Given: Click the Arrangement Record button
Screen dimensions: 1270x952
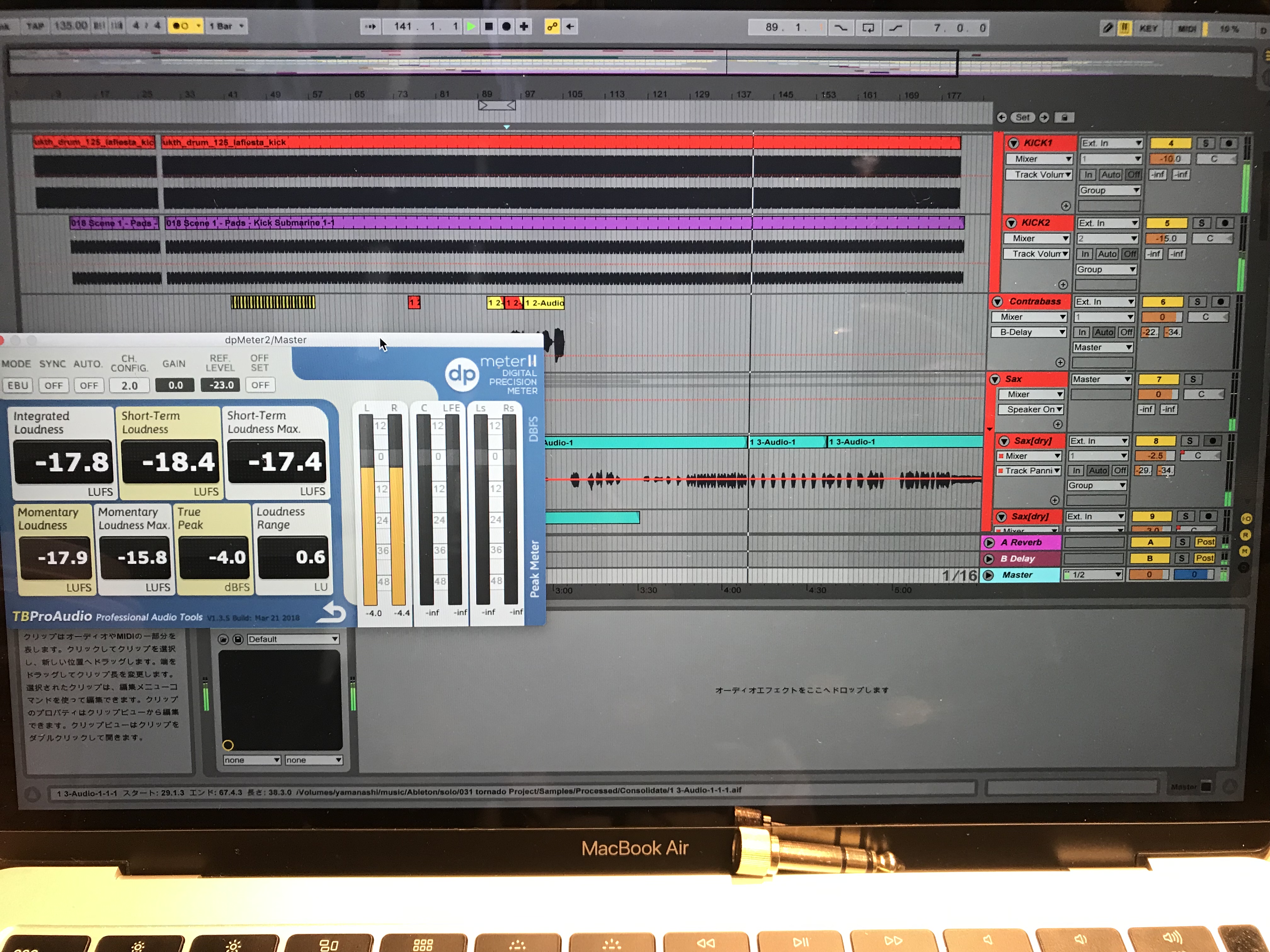Looking at the screenshot, I should pos(506,26).
